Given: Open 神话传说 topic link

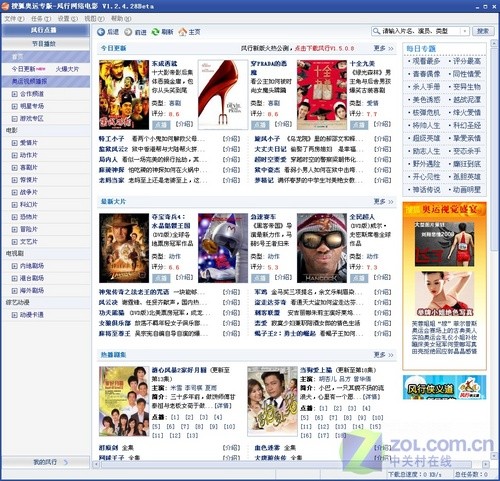Looking at the screenshot, I should [426, 190].
